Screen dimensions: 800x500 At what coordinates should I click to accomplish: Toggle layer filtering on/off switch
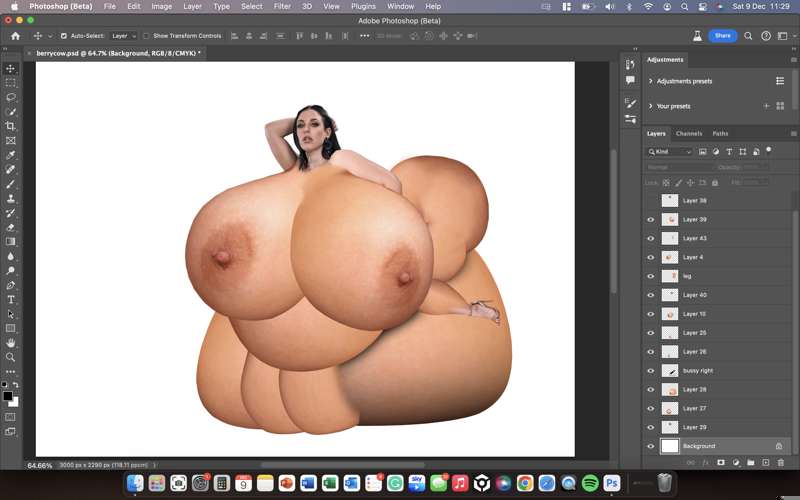pyautogui.click(x=769, y=151)
